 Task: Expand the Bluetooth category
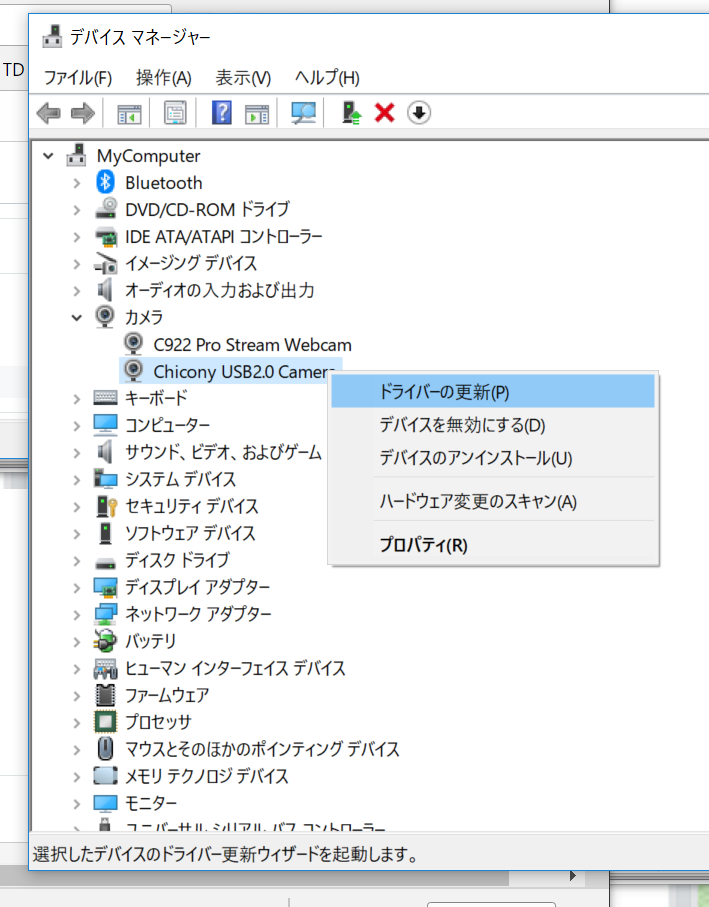[x=77, y=183]
